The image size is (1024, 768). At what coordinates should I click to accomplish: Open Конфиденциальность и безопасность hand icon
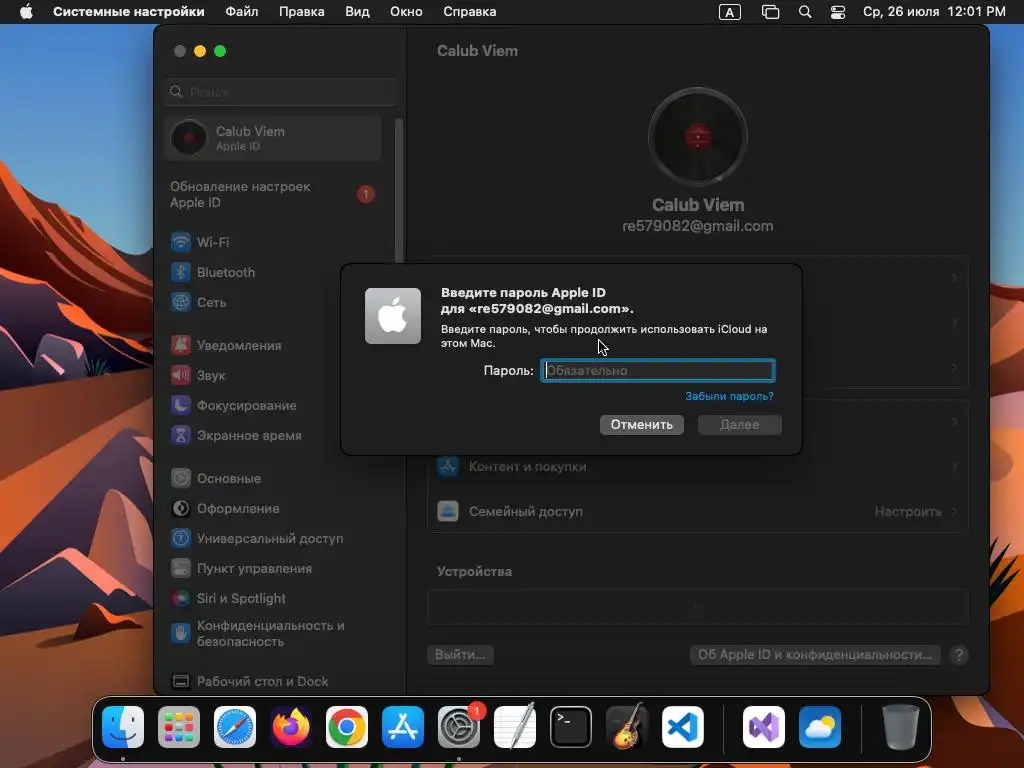[x=181, y=633]
